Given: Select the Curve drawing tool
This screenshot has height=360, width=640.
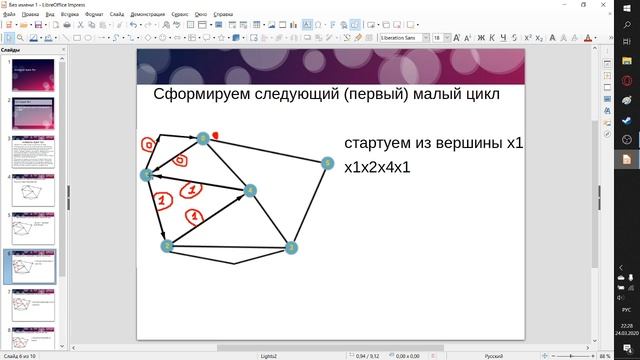Looking at the screenshot, I should [116, 38].
